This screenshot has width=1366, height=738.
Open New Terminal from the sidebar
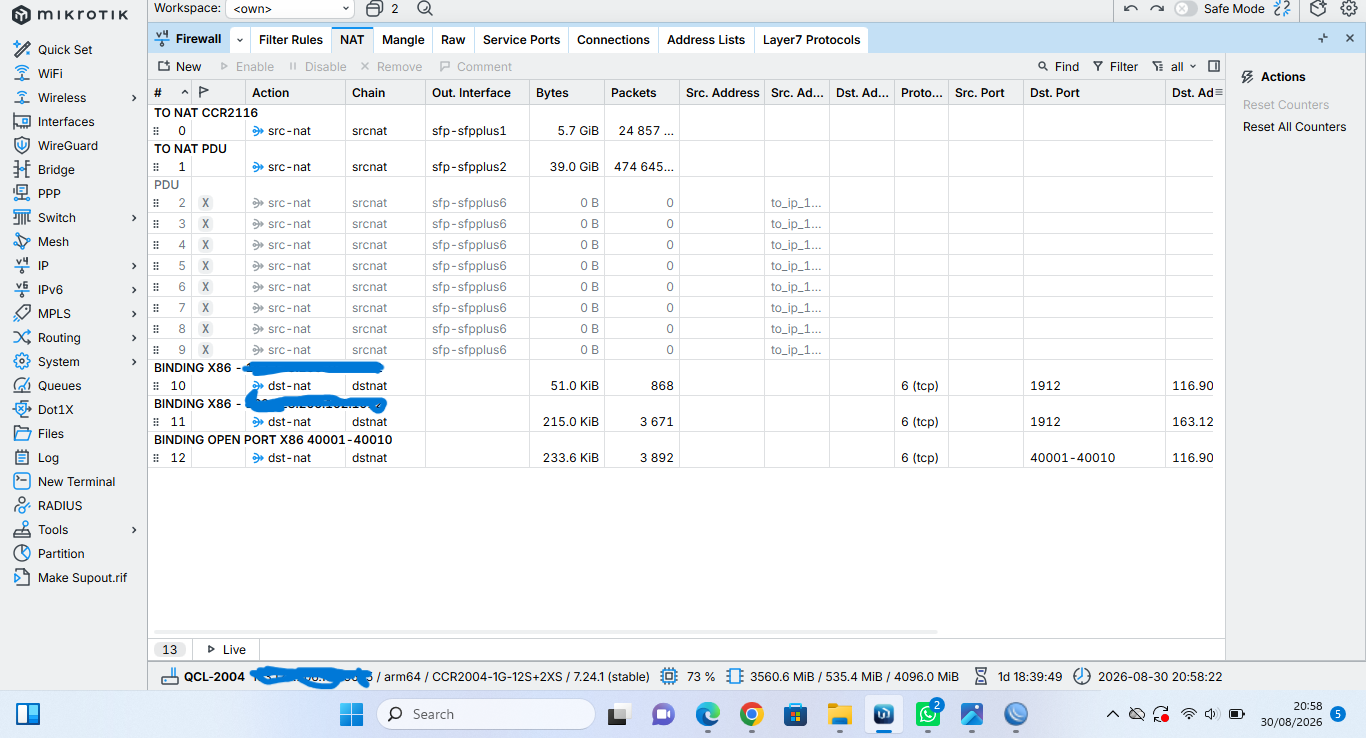(76, 482)
